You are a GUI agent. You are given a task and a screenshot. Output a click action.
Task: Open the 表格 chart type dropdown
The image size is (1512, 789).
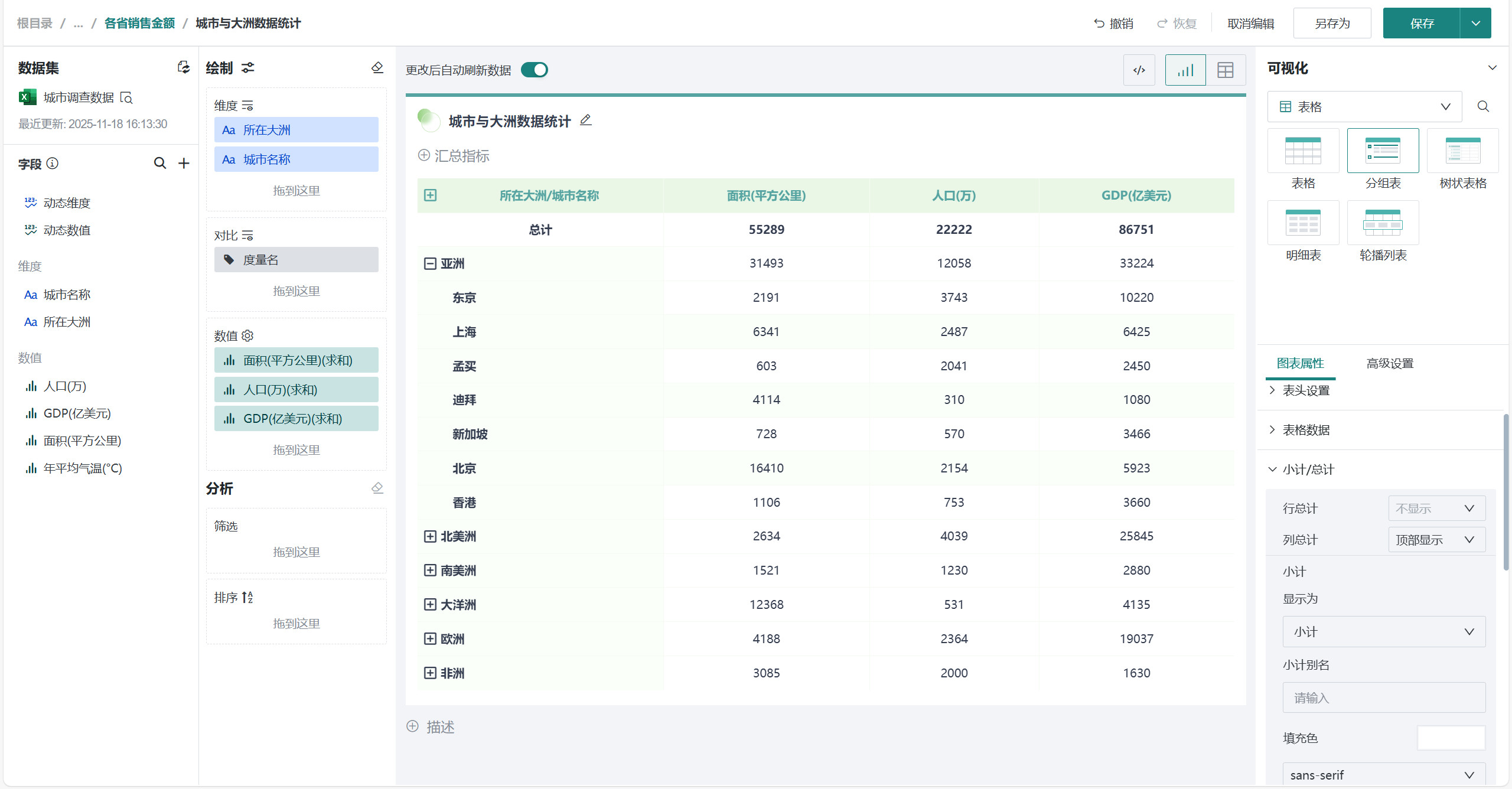1364,107
